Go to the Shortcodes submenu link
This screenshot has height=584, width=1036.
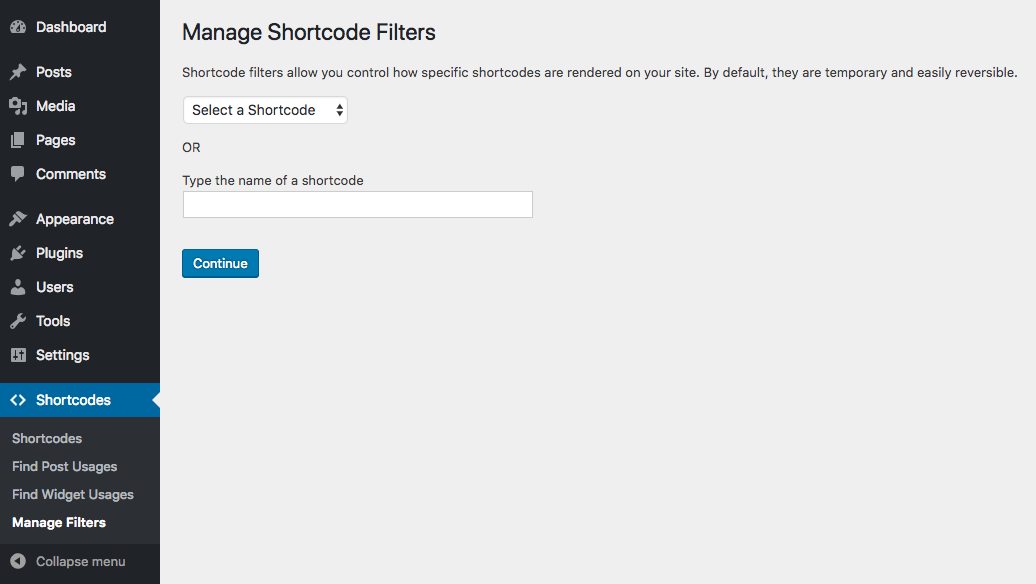[x=47, y=439]
